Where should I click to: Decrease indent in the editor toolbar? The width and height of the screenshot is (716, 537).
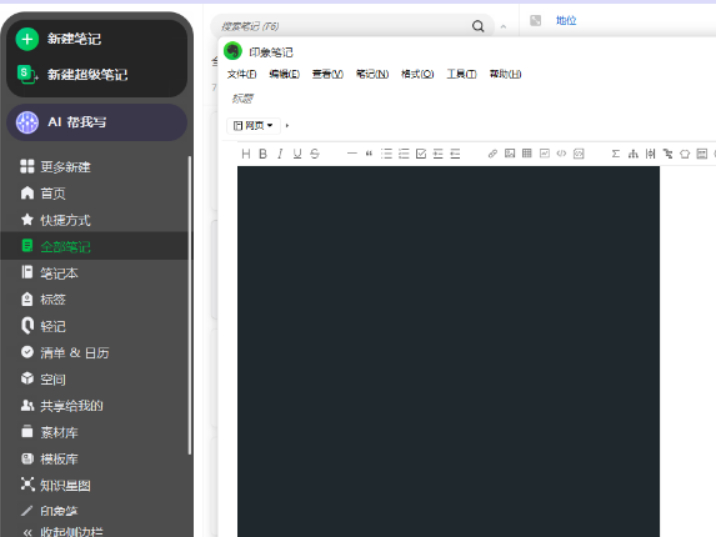[455, 154]
